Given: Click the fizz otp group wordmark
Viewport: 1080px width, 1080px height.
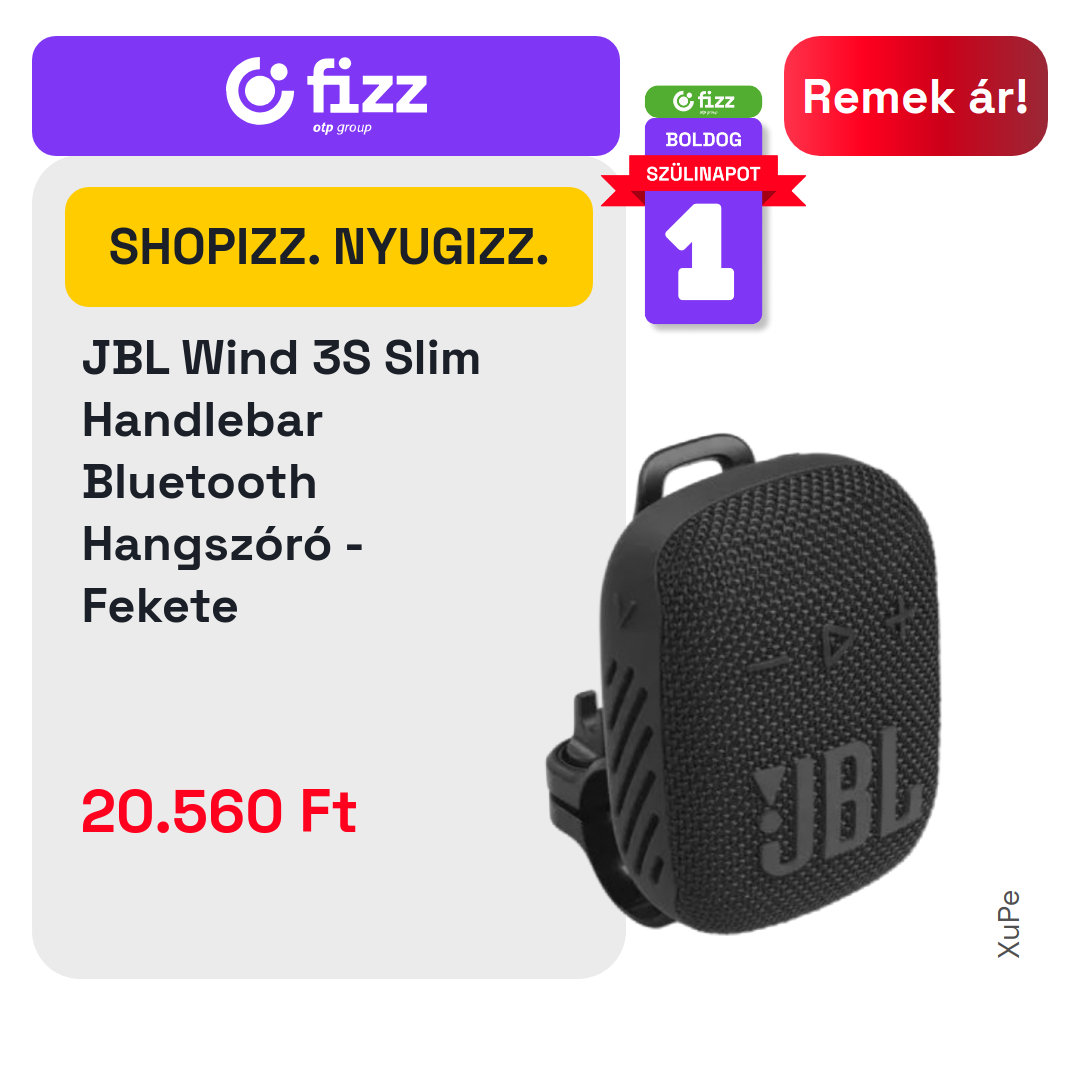Looking at the screenshot, I should [x=367, y=94].
